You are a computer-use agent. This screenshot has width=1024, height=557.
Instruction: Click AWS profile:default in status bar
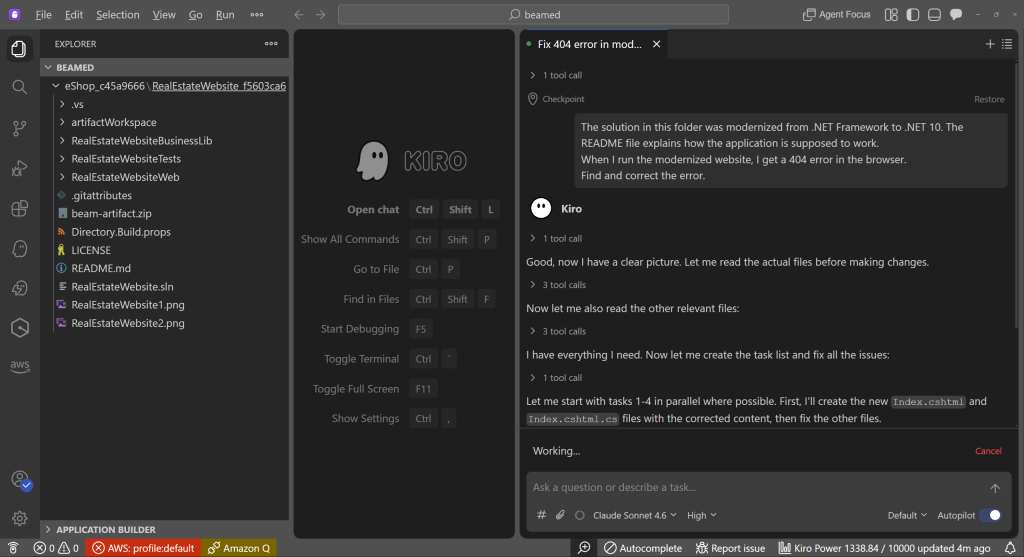pyautogui.click(x=144, y=548)
